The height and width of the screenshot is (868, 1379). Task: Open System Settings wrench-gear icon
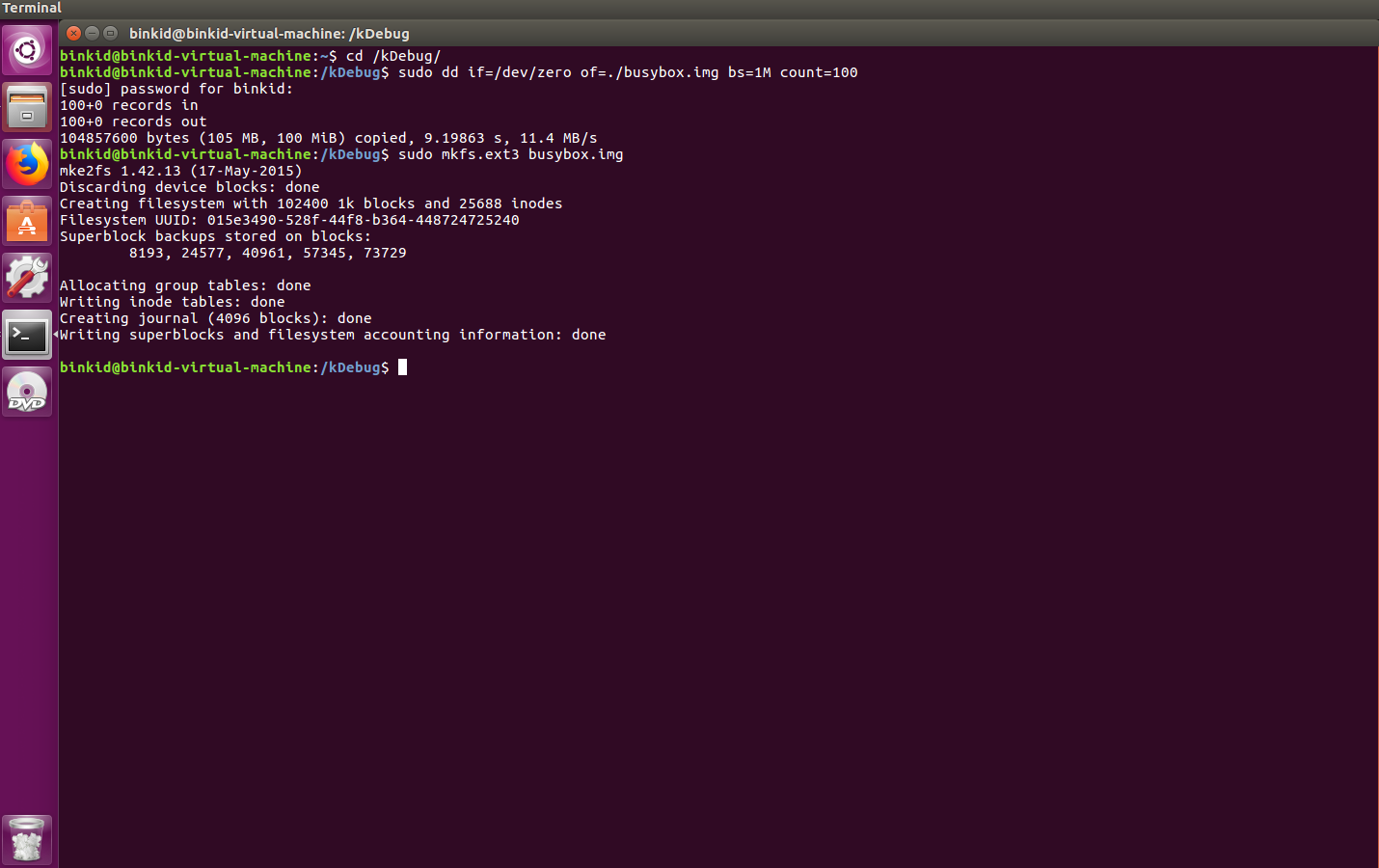(x=27, y=278)
